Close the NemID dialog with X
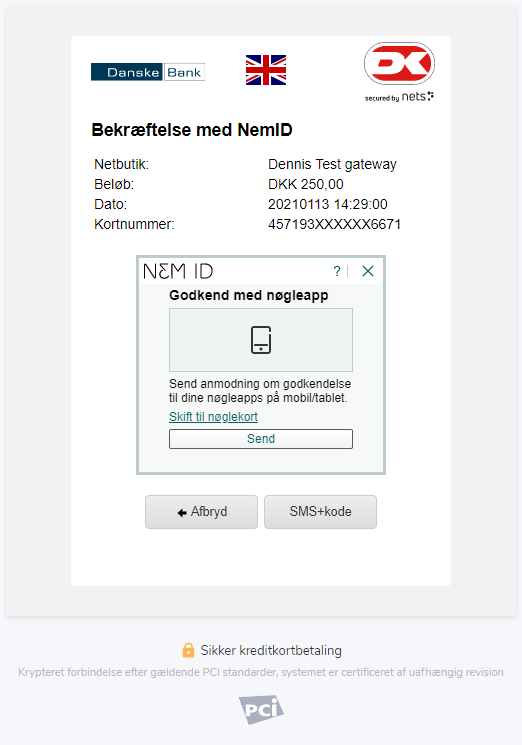522x745 pixels. pos(368,271)
